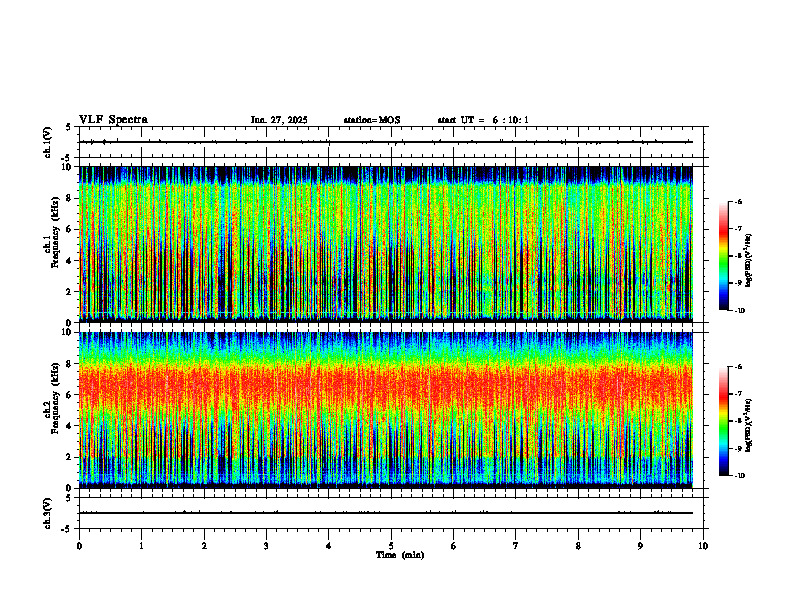Click the "start UT = 6 : 10: 1" text
Viewport: 792px width, 612px height.
[x=483, y=120]
